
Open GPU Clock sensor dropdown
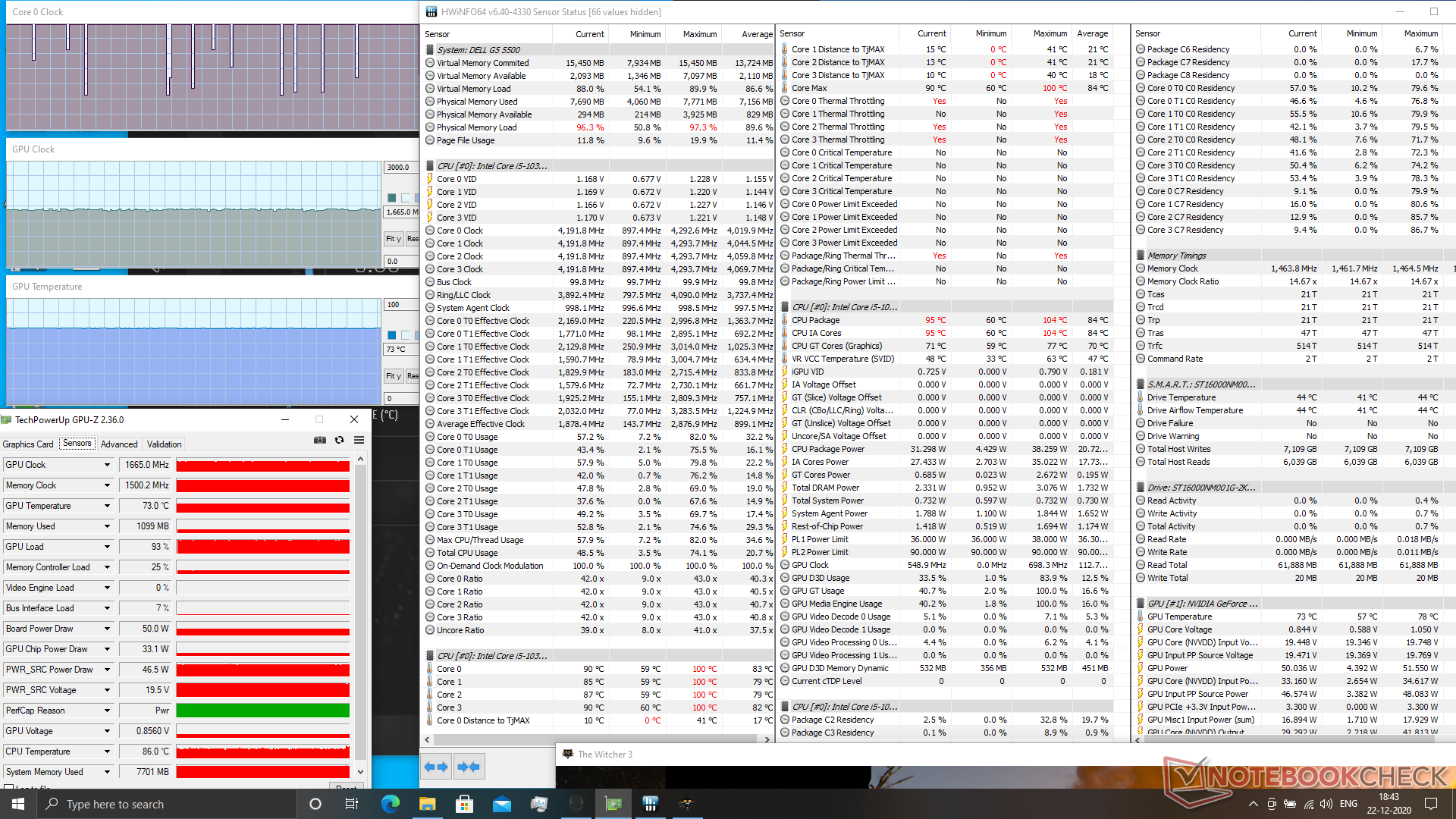(107, 465)
